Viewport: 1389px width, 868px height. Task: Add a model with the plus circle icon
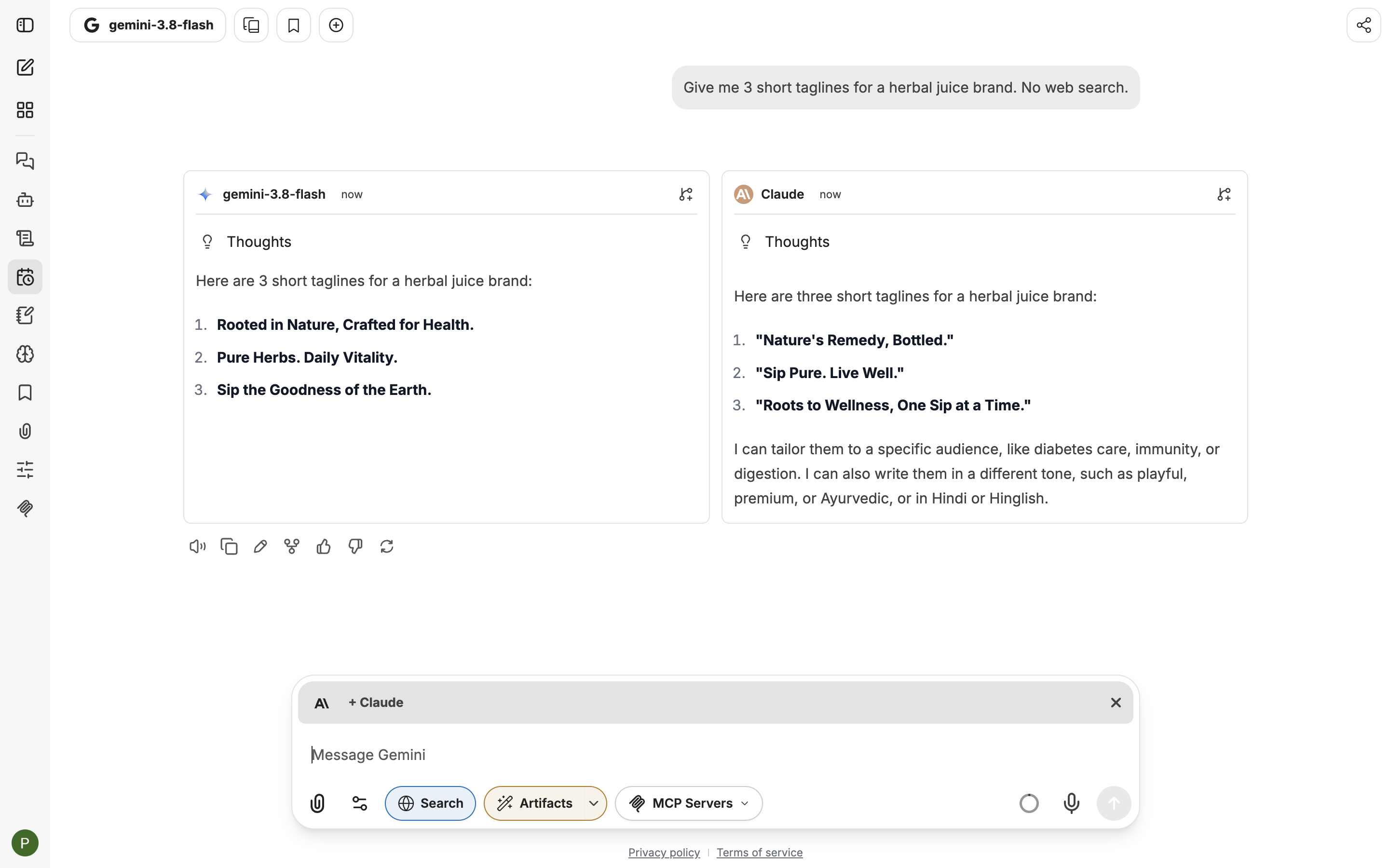[336, 25]
